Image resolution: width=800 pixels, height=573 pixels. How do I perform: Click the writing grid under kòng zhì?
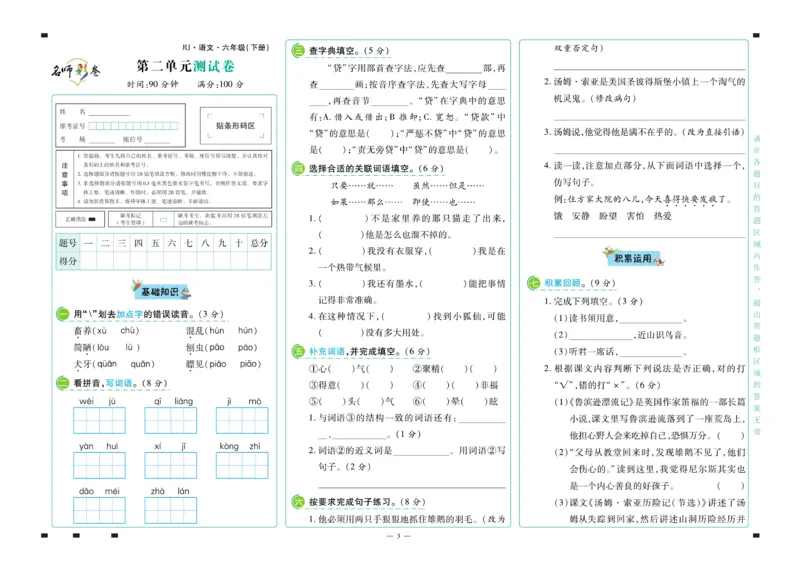[242, 465]
